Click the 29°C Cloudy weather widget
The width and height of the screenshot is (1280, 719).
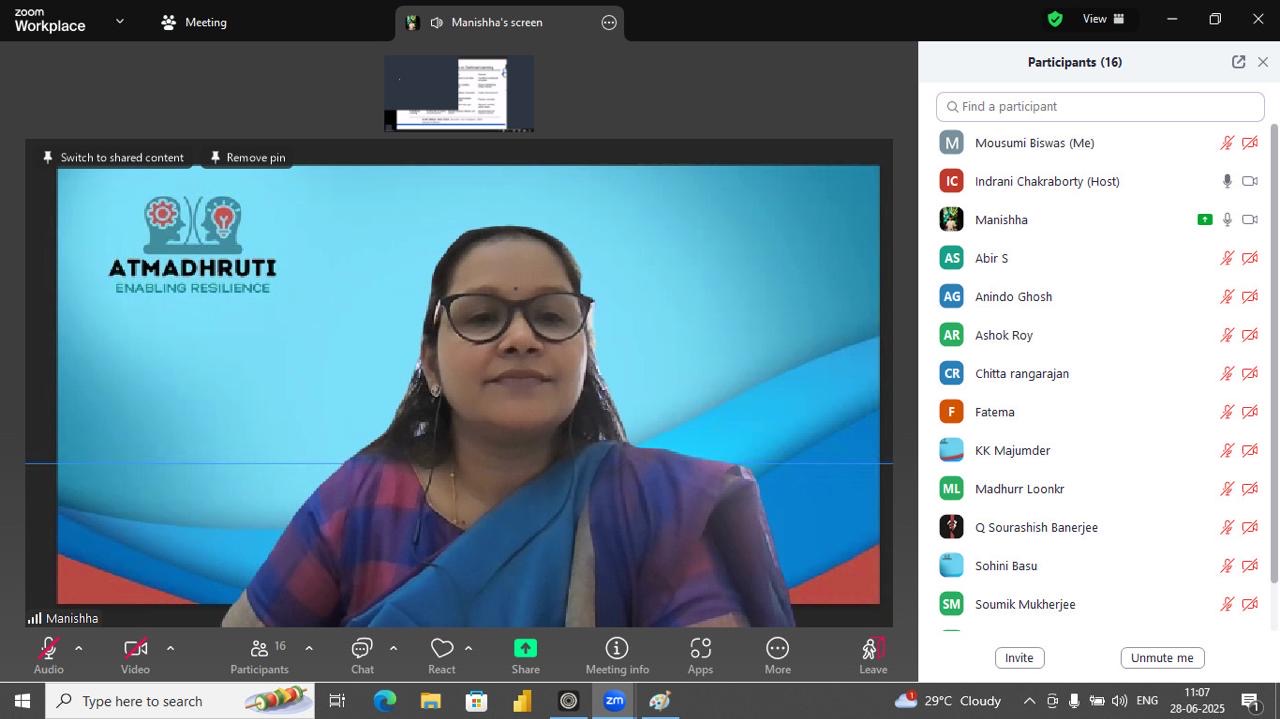coord(948,701)
